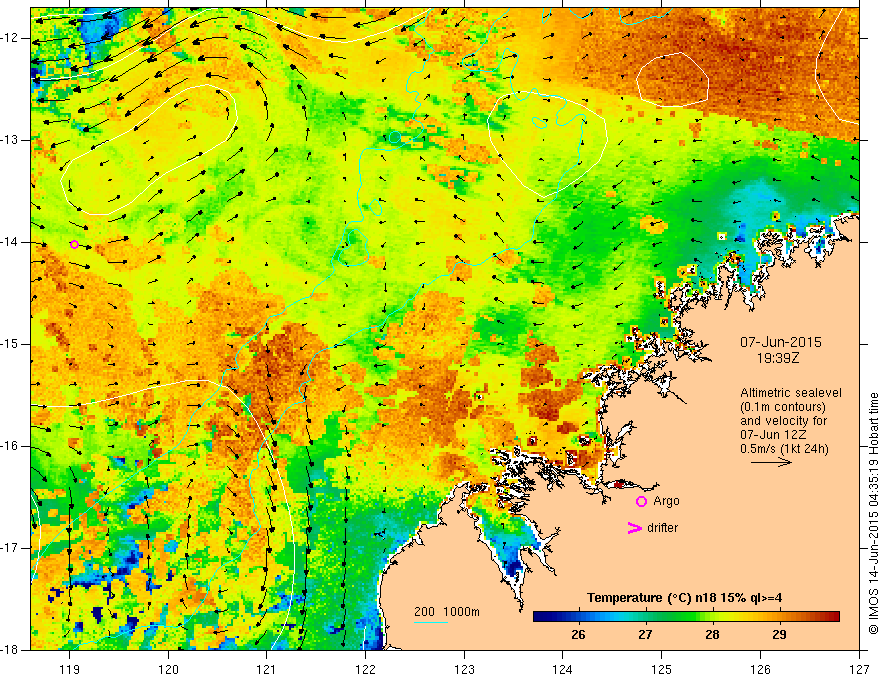Viewport: 880px width, 680px height.
Task: Click the '124' longitude axis label
Action: pos(563,669)
